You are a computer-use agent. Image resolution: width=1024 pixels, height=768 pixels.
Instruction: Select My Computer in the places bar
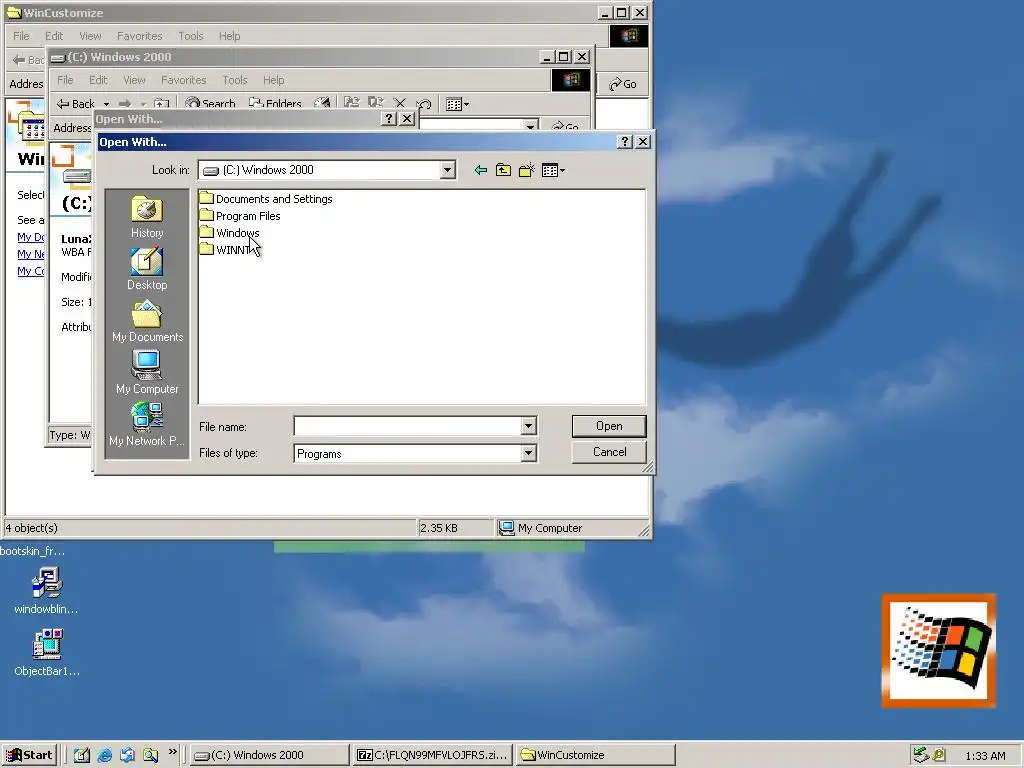pos(147,373)
